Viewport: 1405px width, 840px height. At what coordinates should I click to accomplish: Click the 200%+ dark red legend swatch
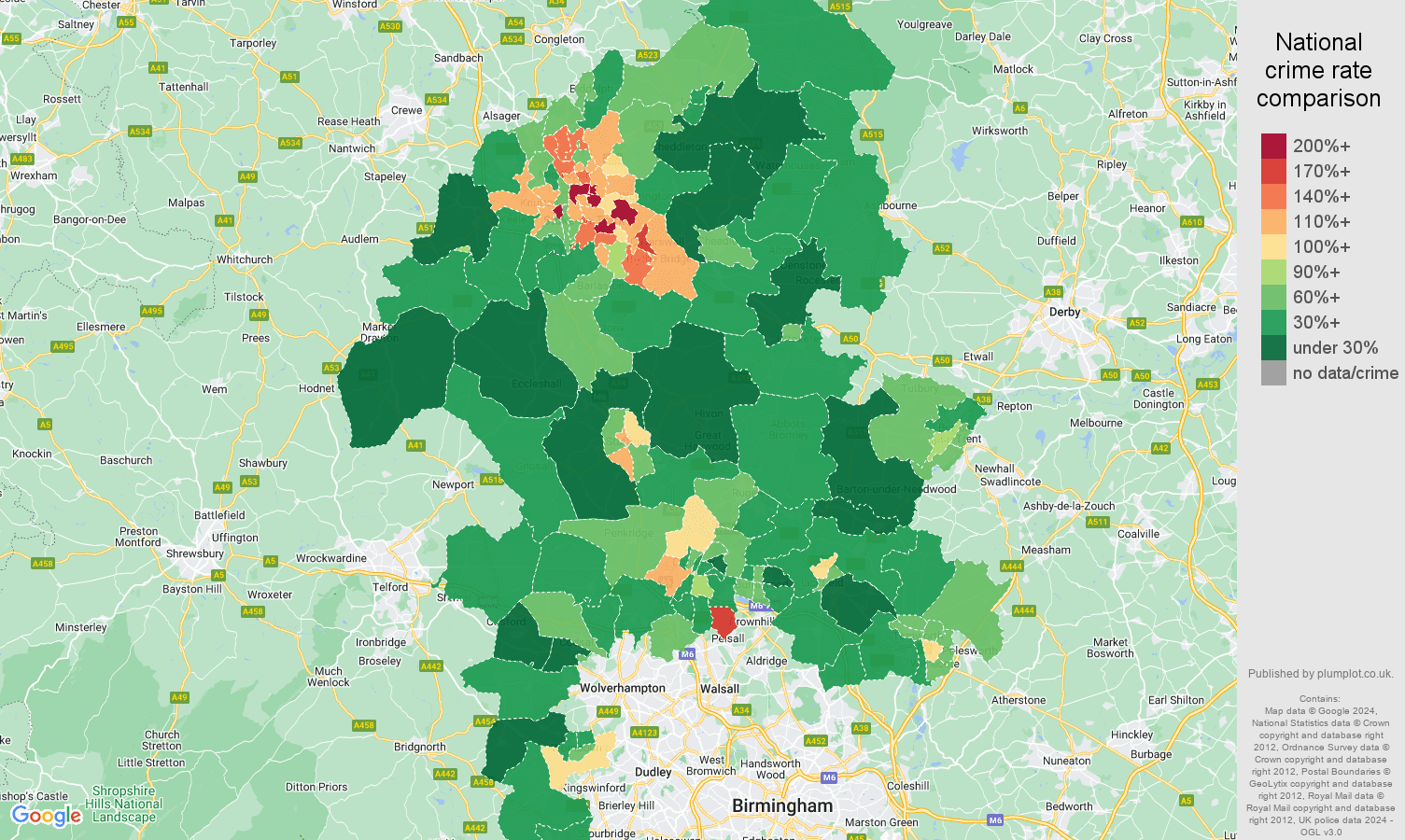click(1273, 146)
